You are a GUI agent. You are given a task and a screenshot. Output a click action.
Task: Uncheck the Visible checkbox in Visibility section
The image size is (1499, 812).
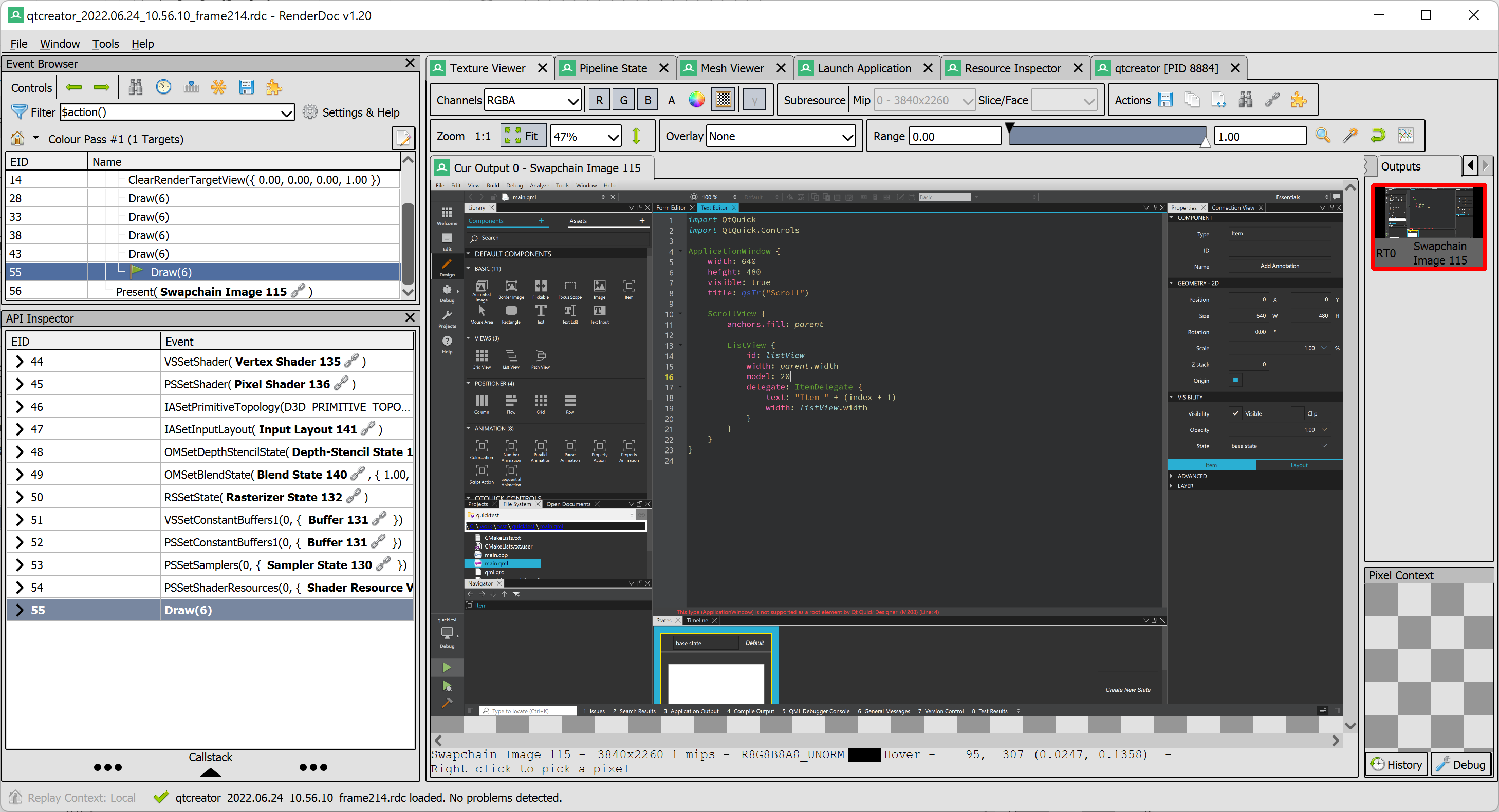1235,413
